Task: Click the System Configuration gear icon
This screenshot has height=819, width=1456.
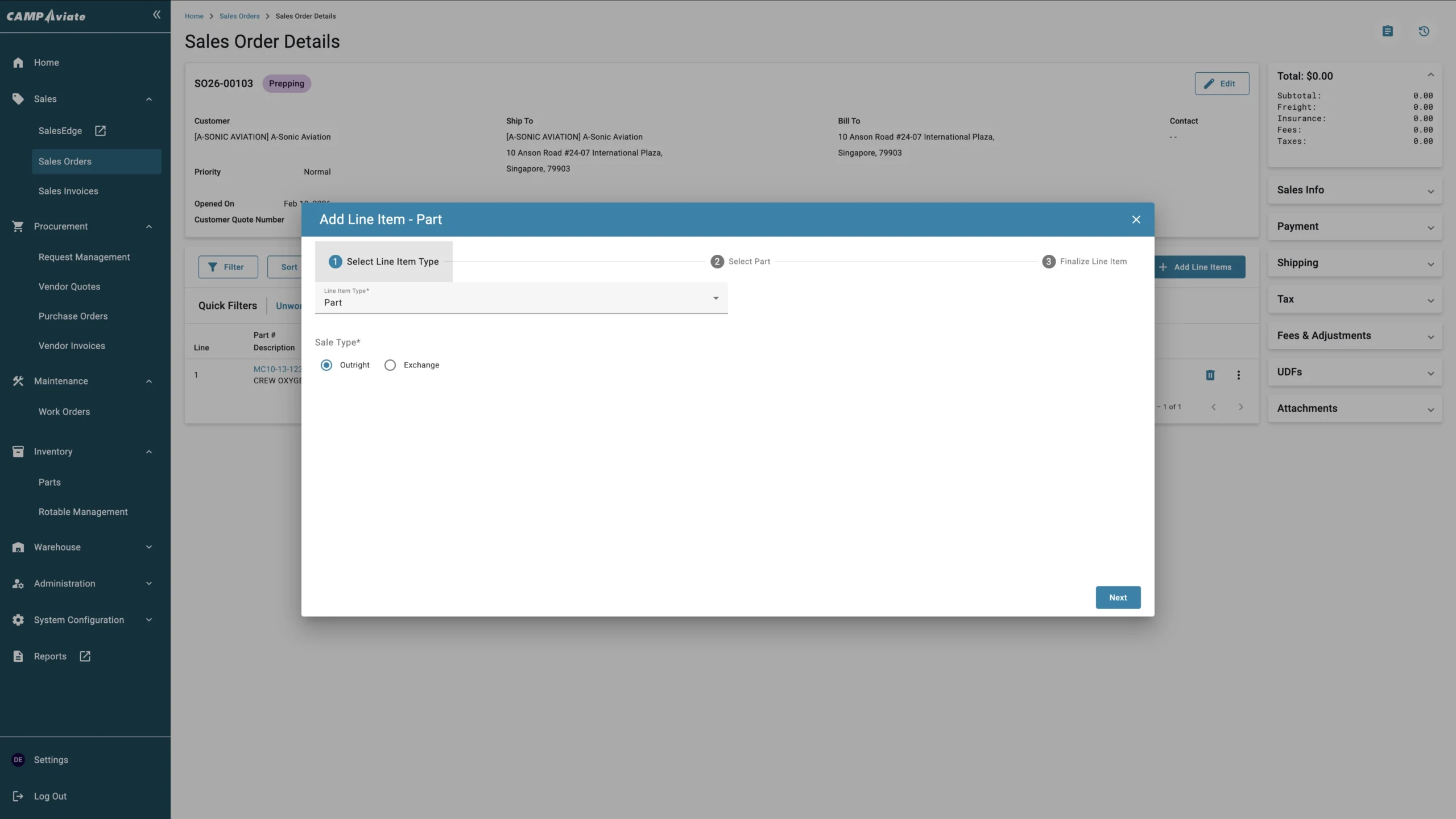Action: point(18,620)
